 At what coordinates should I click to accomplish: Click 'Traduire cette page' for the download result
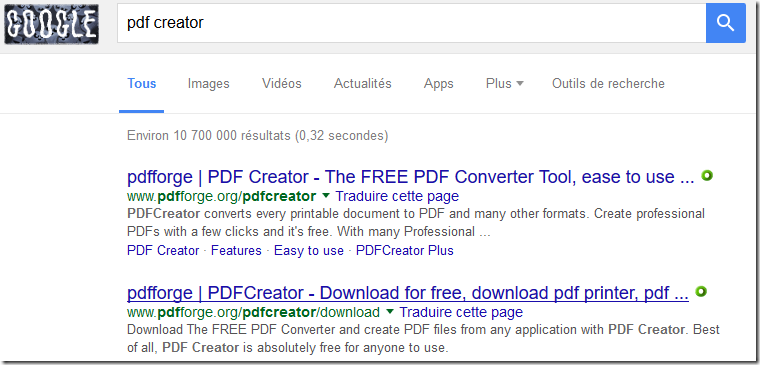pyautogui.click(x=461, y=312)
